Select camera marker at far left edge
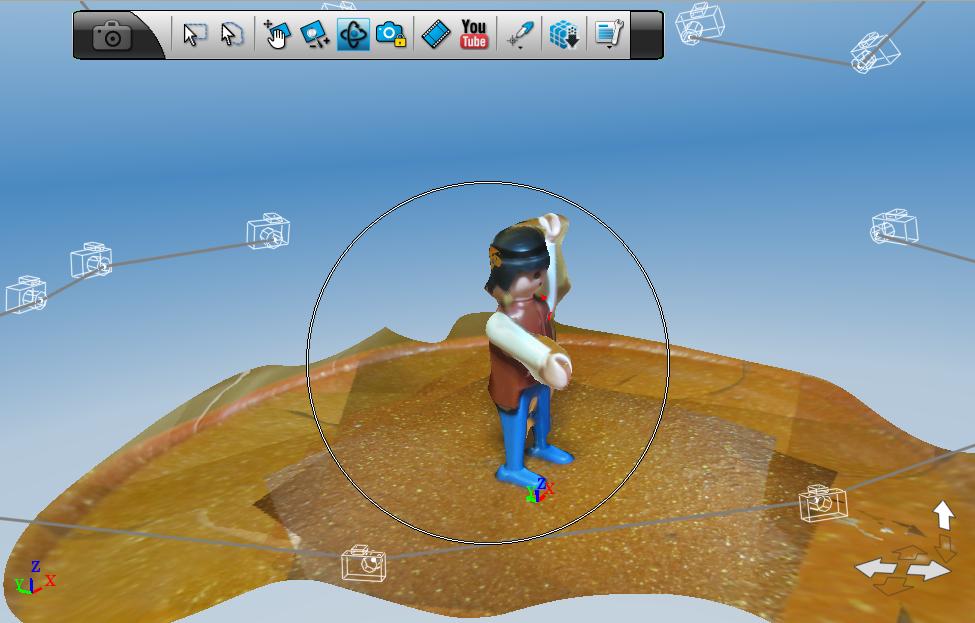This screenshot has height=623, width=975. [26, 294]
